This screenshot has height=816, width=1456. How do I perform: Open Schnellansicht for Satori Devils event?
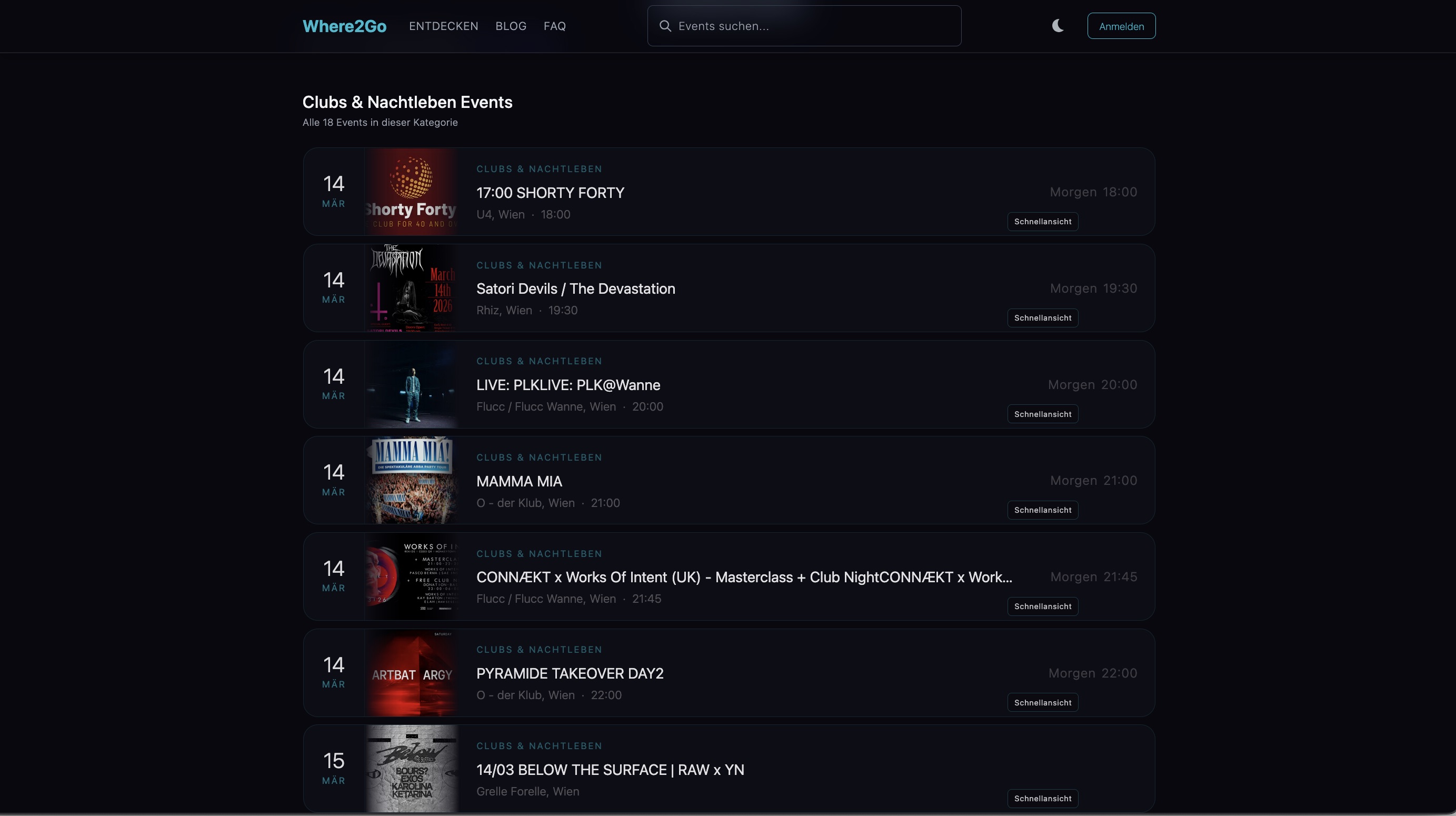point(1042,317)
